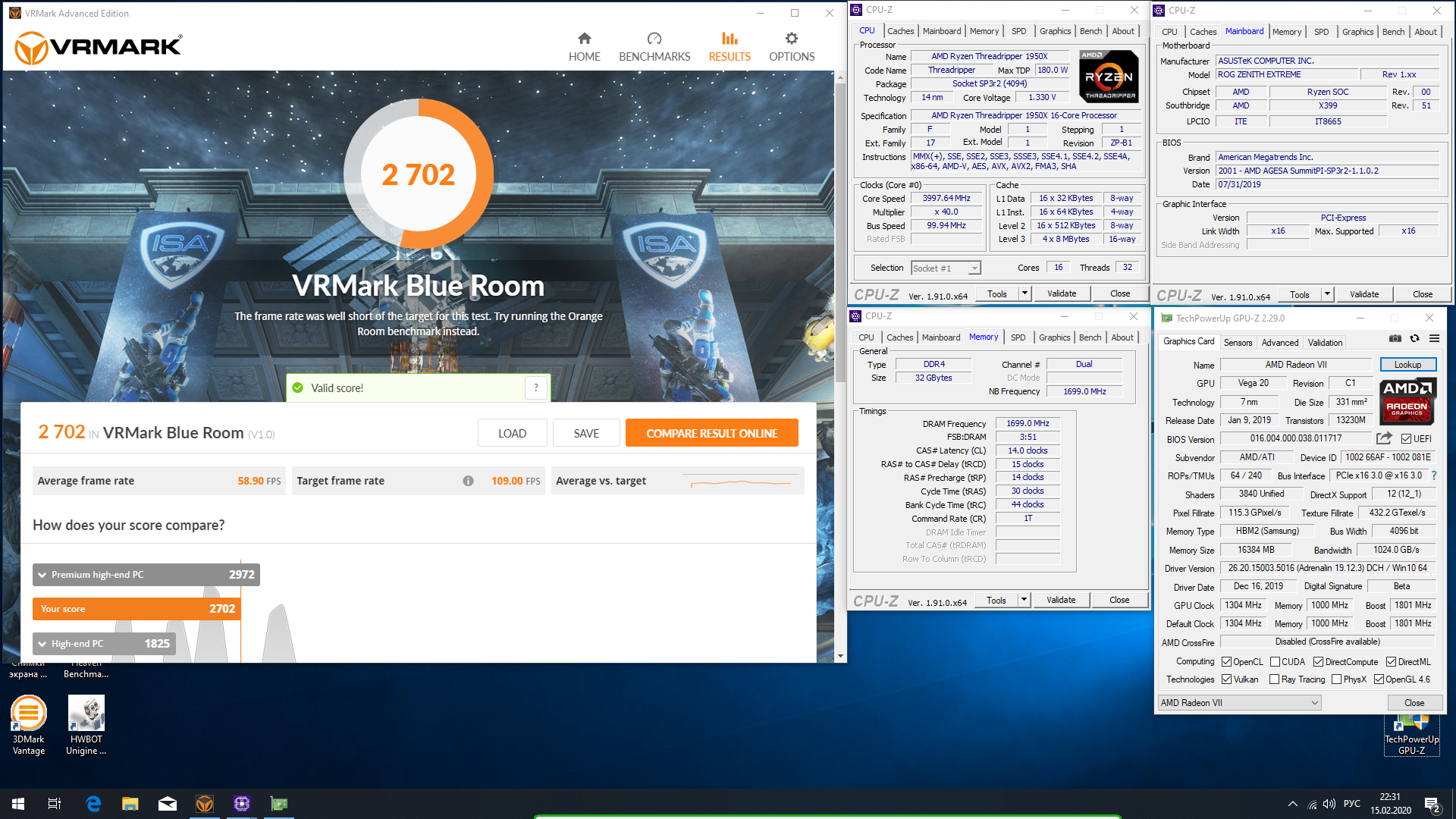The height and width of the screenshot is (819, 1456).
Task: Switch to GPU-Z via its taskbar icon
Action: click(x=279, y=804)
